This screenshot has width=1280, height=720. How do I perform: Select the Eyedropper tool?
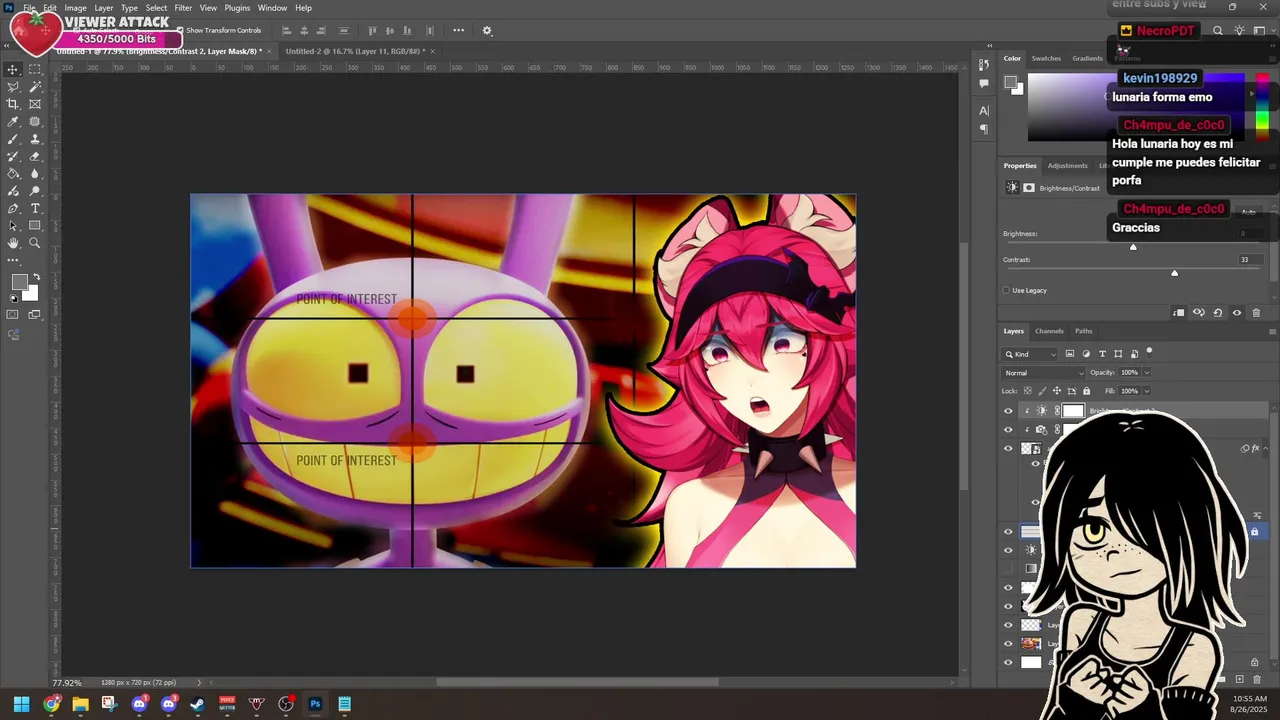coord(13,121)
